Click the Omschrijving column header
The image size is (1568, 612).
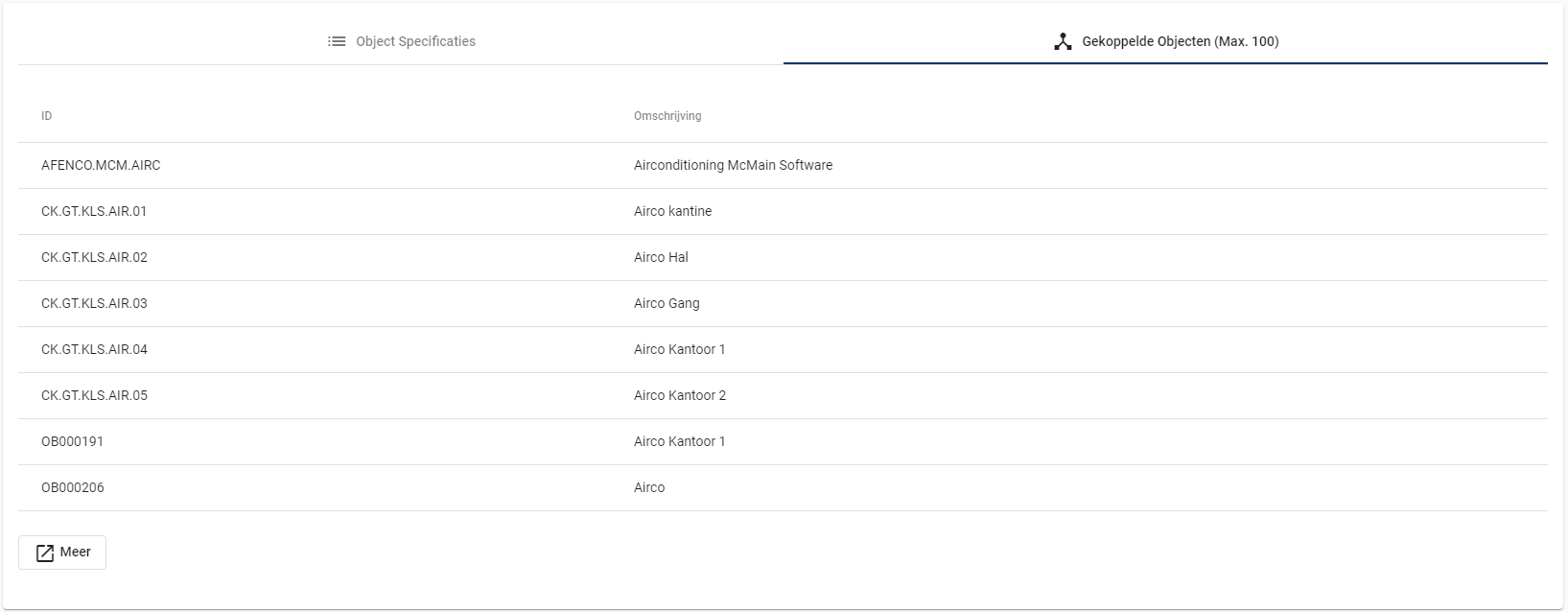[x=667, y=116]
